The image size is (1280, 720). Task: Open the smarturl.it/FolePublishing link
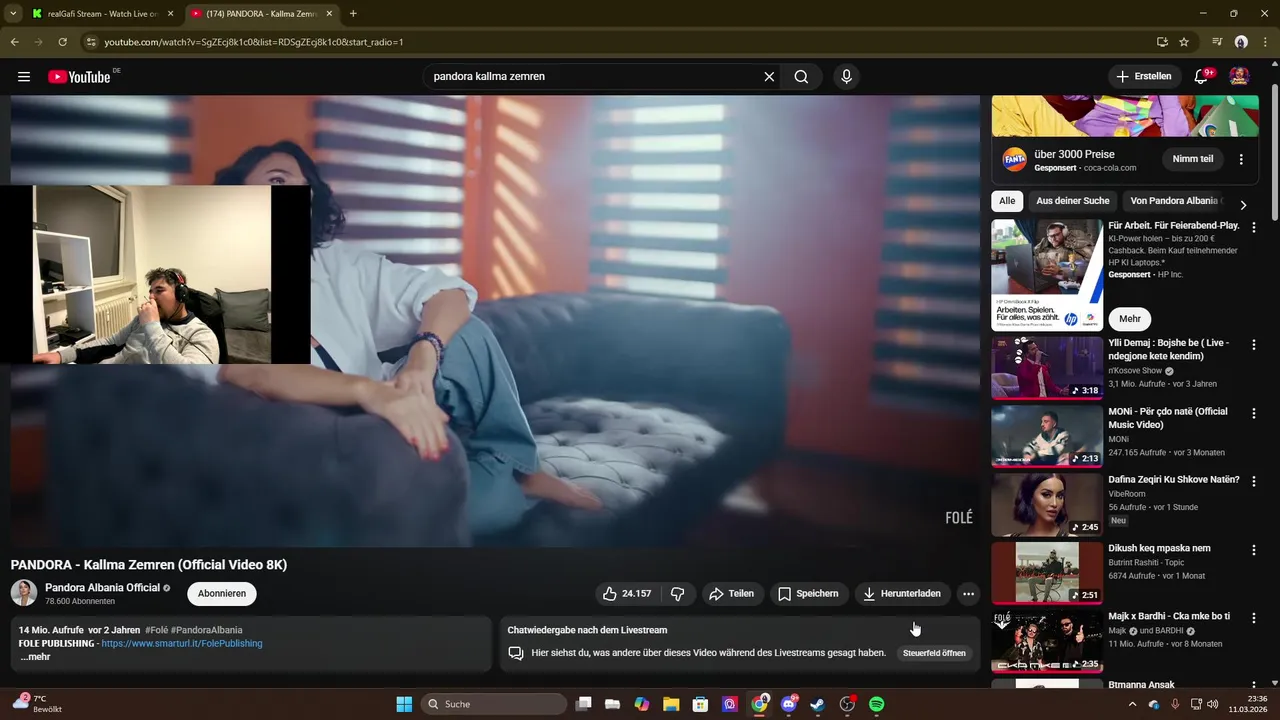coord(182,644)
